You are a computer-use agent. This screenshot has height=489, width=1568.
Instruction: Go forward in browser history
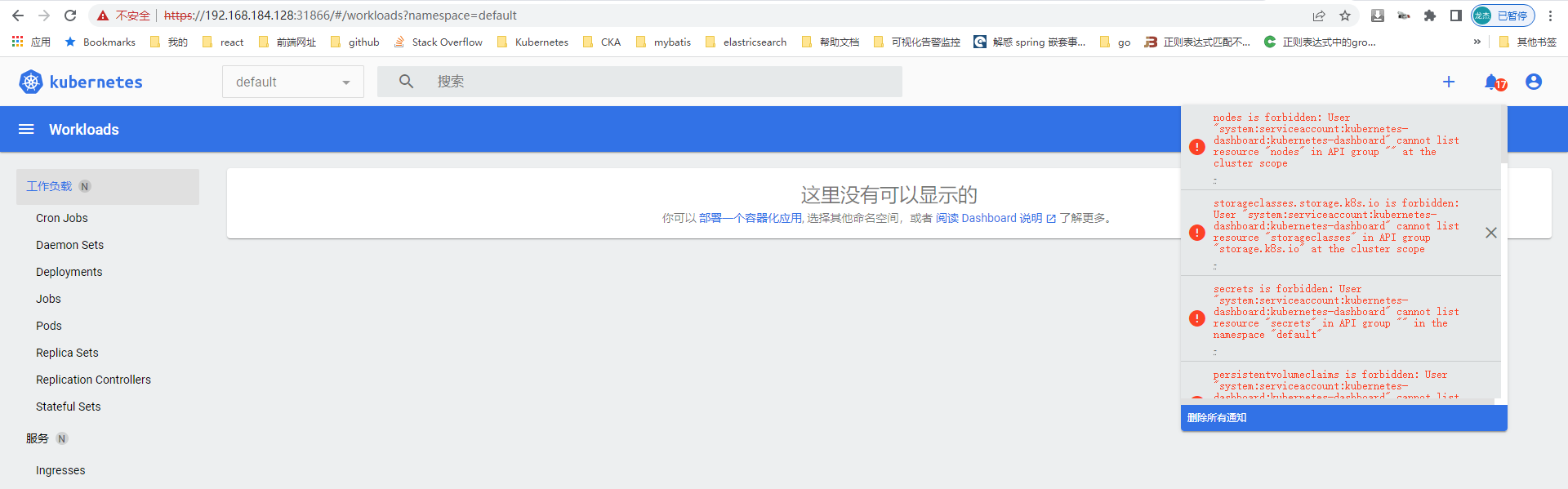pyautogui.click(x=44, y=16)
